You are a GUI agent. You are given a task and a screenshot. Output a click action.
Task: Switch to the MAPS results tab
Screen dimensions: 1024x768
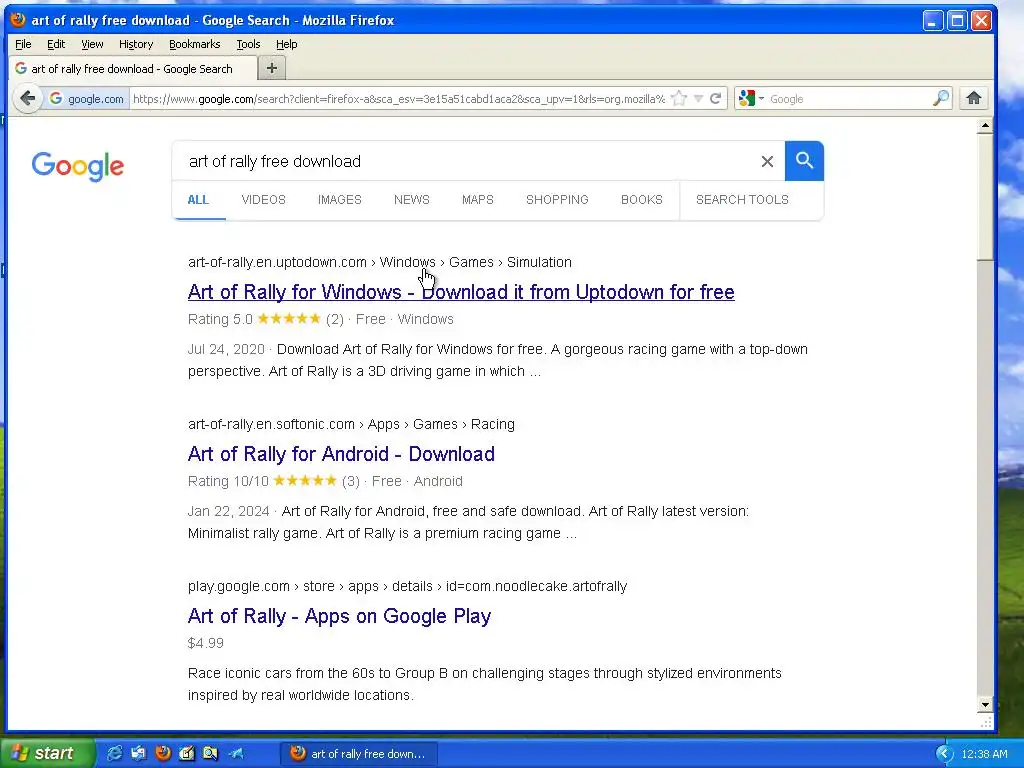(x=477, y=200)
